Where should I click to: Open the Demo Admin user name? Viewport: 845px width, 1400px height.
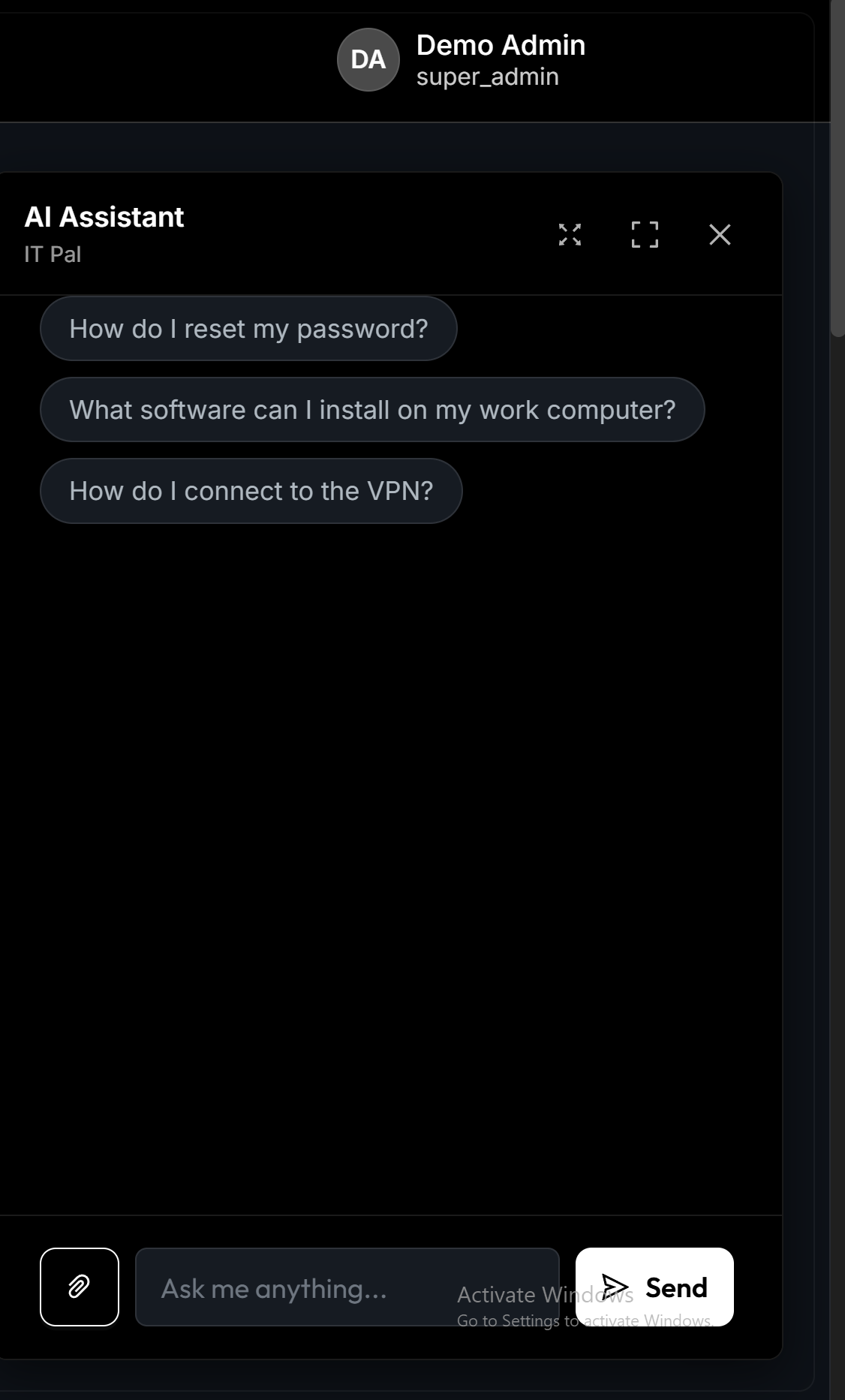tap(501, 45)
